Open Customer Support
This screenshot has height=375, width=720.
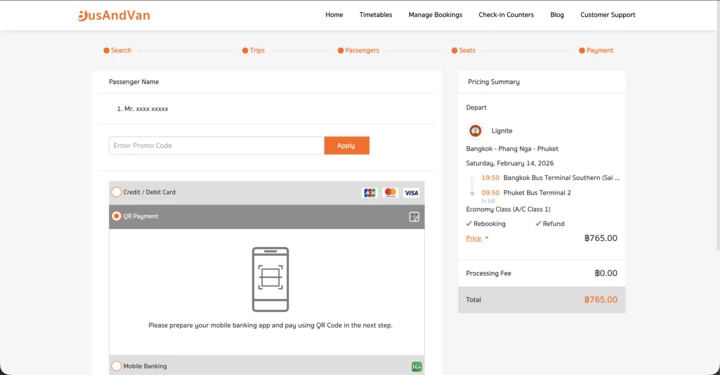pos(608,15)
